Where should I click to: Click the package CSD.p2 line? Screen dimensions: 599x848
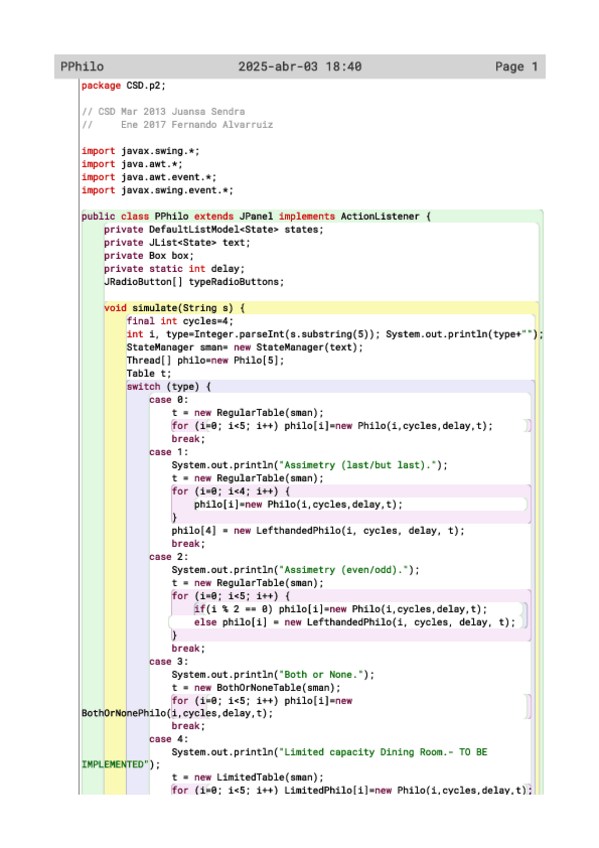click(123, 85)
